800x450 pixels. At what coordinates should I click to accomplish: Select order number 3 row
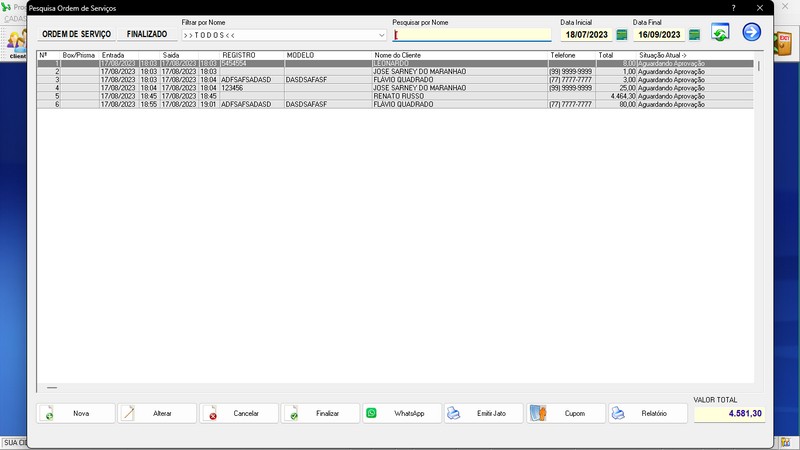[x=395, y=80]
